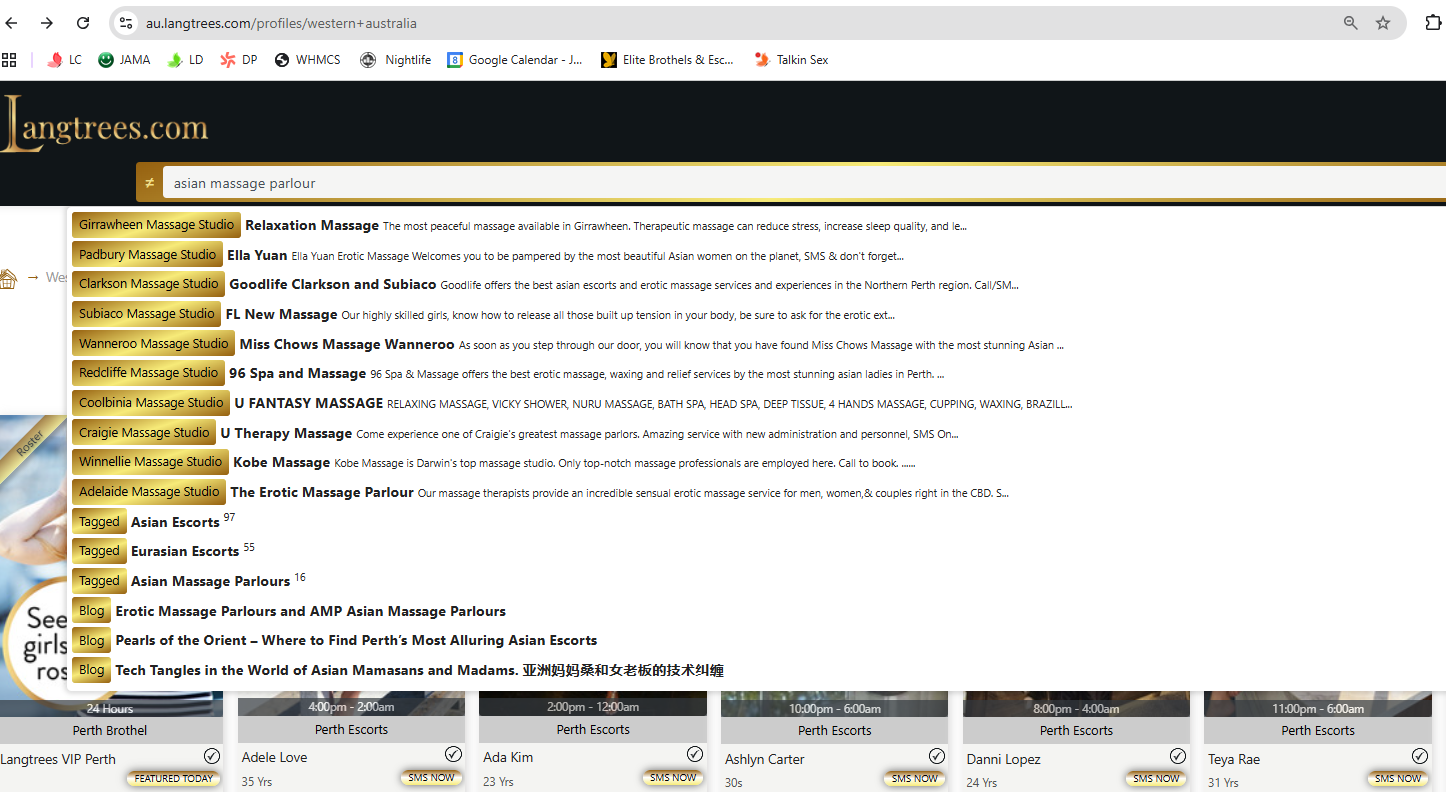Click SMS NOW for Danni Lopez

tap(1155, 778)
